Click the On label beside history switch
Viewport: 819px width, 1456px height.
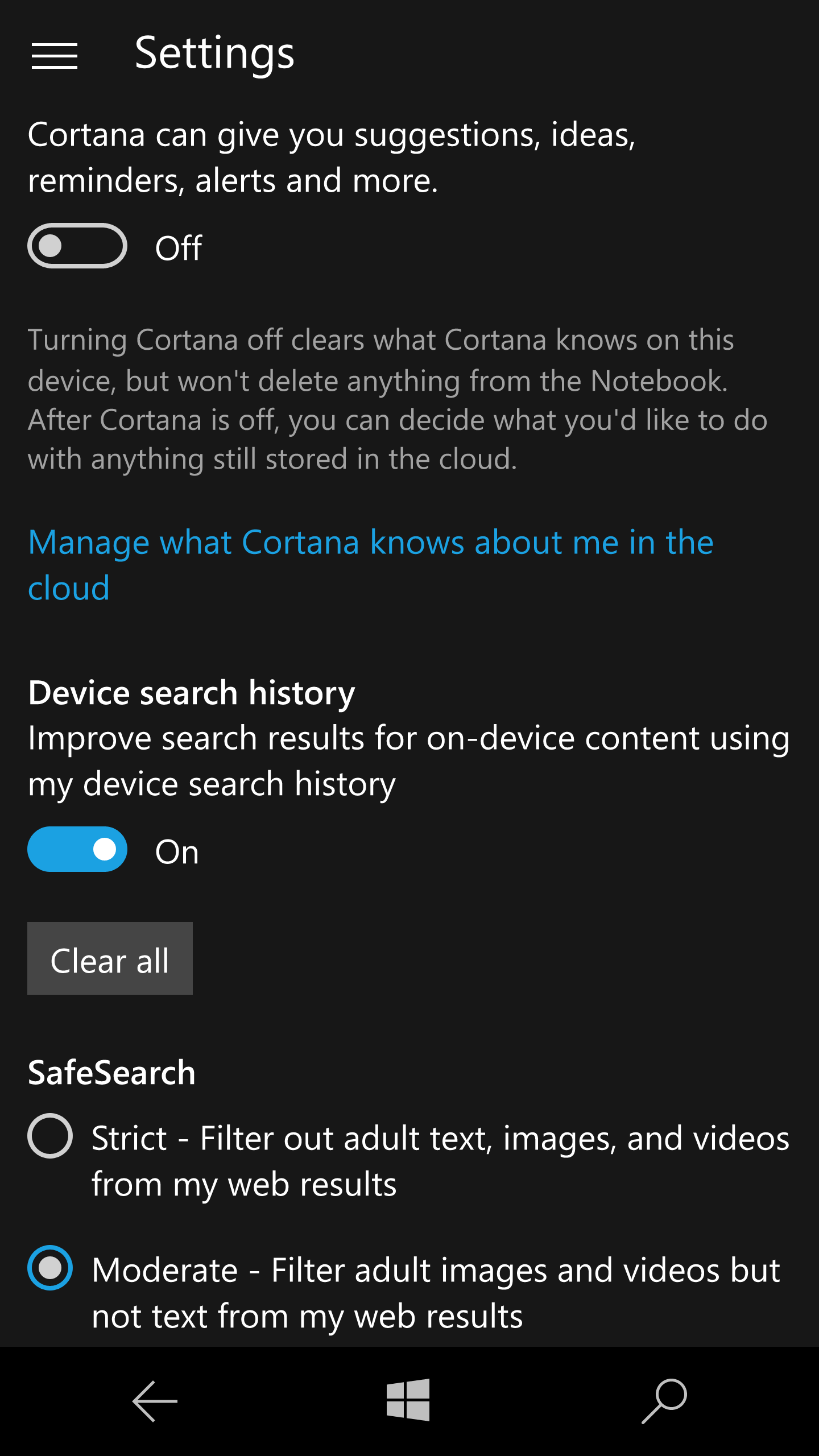pos(177,852)
